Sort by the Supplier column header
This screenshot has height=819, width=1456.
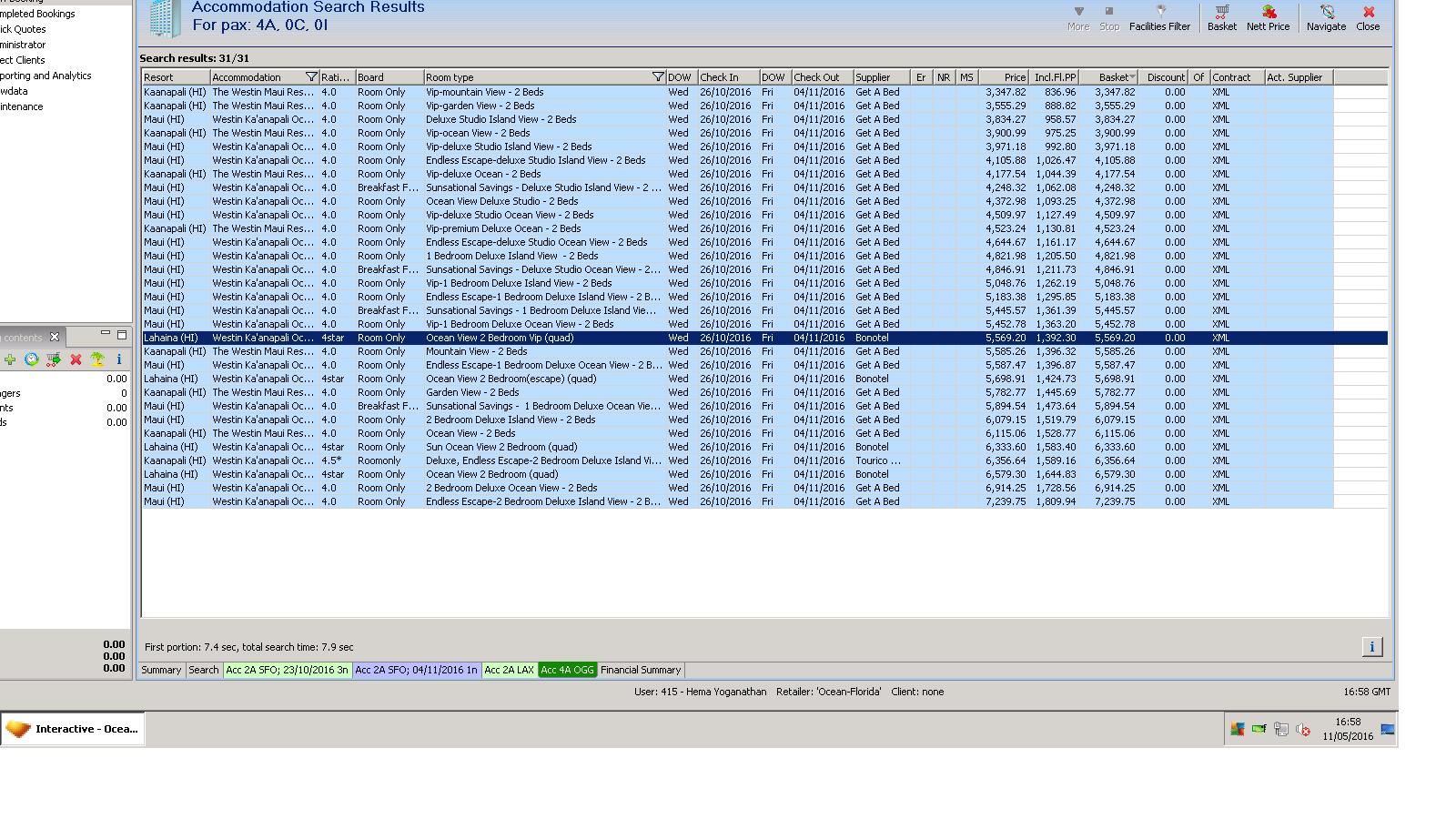(x=882, y=77)
